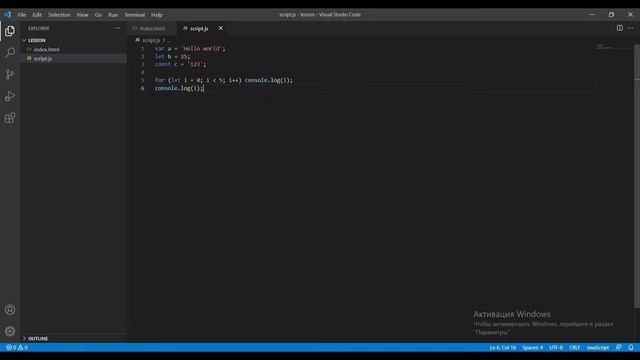Open the Explorer view in activity bar
Image resolution: width=640 pixels, height=360 pixels.
(x=10, y=31)
